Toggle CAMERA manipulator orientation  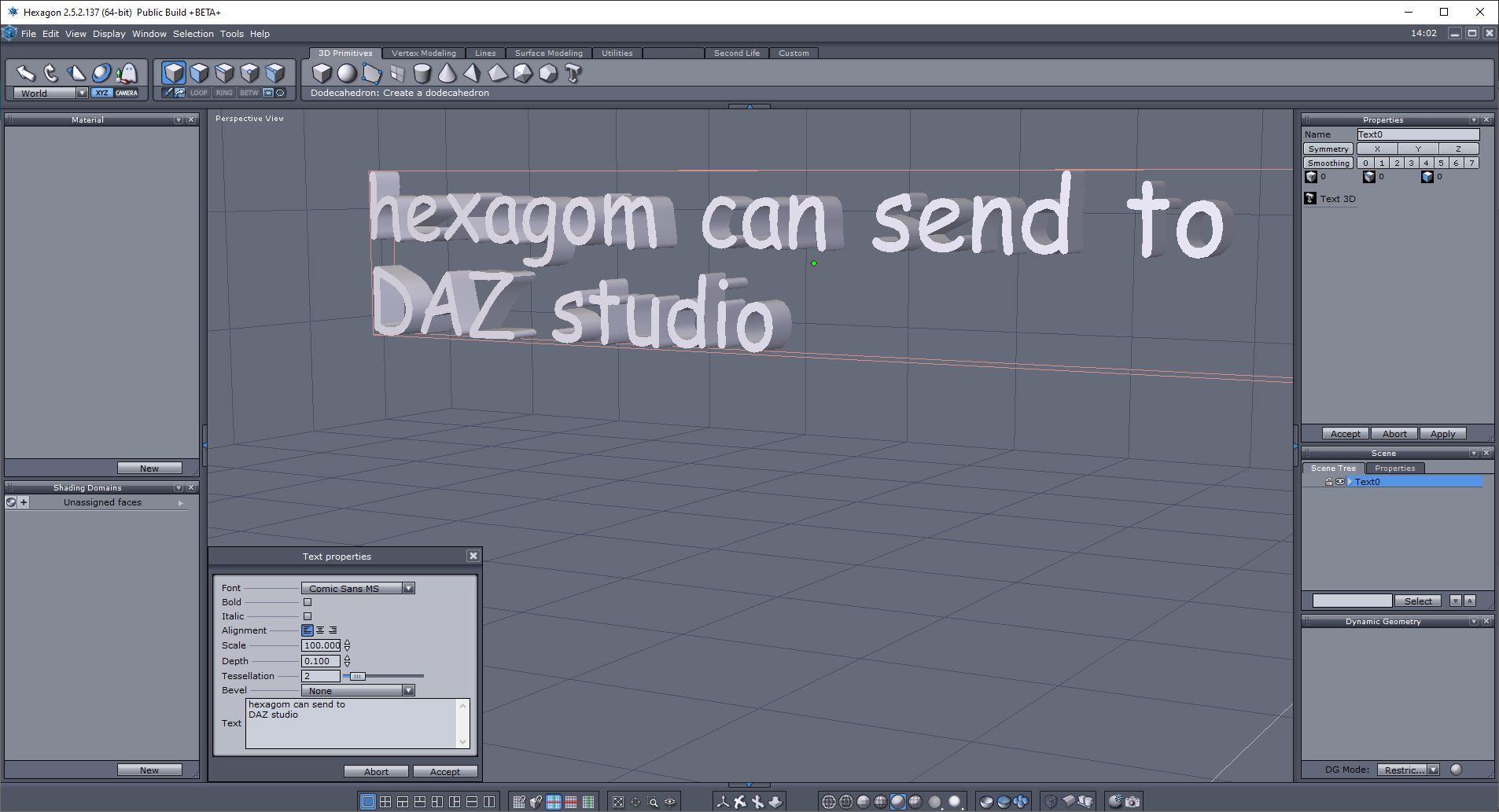coord(127,93)
